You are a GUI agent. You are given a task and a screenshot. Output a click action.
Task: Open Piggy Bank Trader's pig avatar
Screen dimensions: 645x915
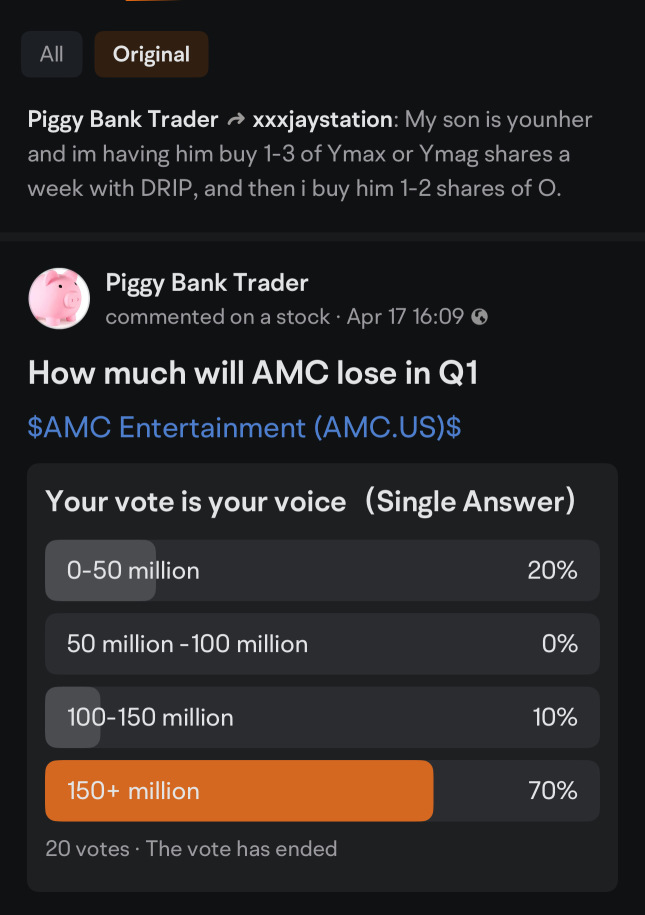[59, 299]
